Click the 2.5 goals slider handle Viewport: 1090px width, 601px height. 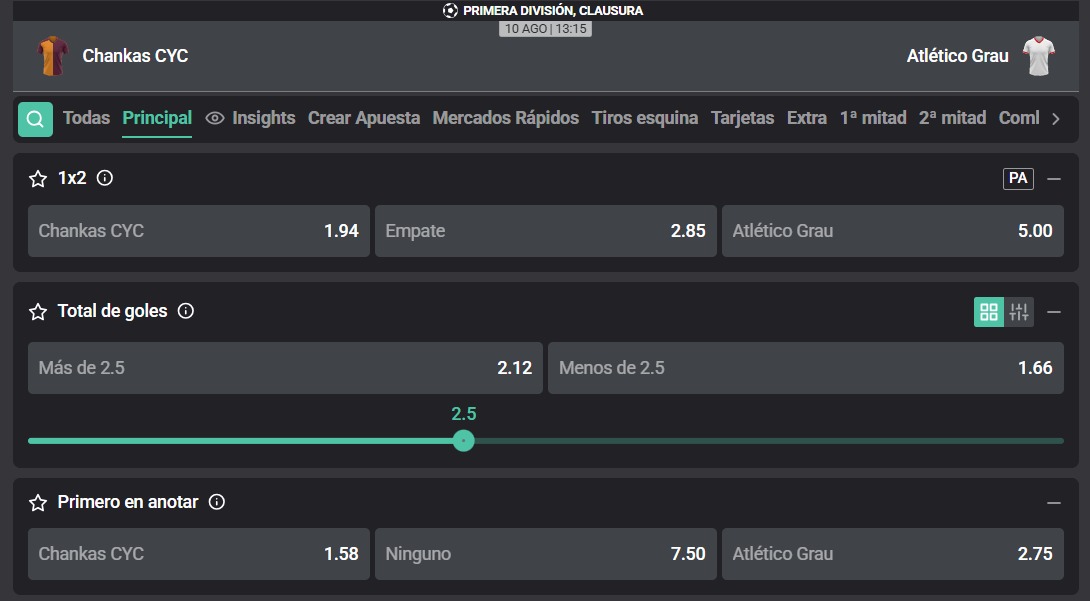coord(464,441)
